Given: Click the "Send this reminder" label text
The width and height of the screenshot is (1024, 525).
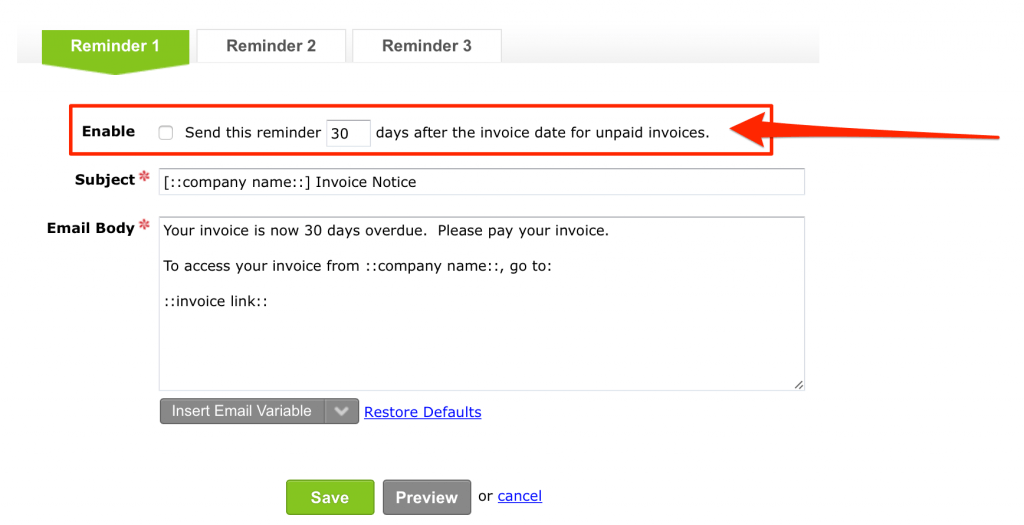Looking at the screenshot, I should 253,133.
